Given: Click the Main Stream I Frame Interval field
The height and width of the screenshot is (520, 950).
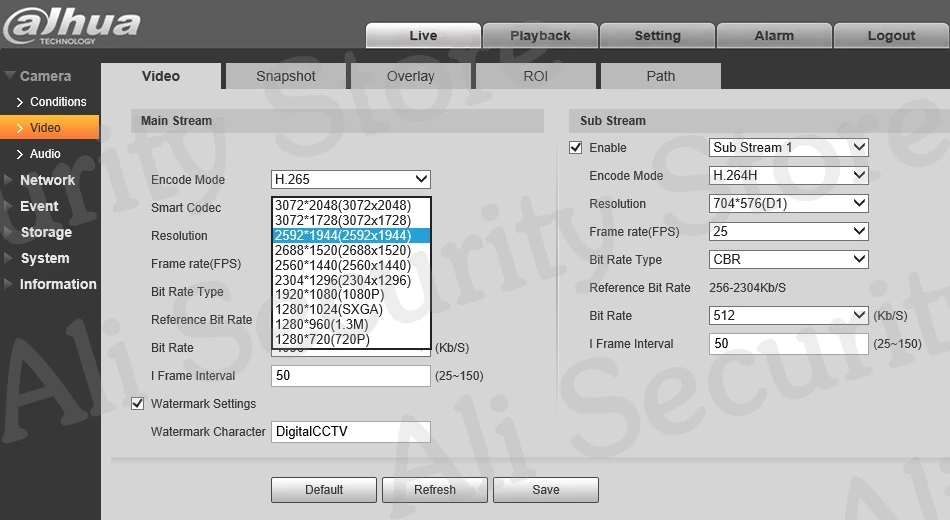Looking at the screenshot, I should pos(351,376).
